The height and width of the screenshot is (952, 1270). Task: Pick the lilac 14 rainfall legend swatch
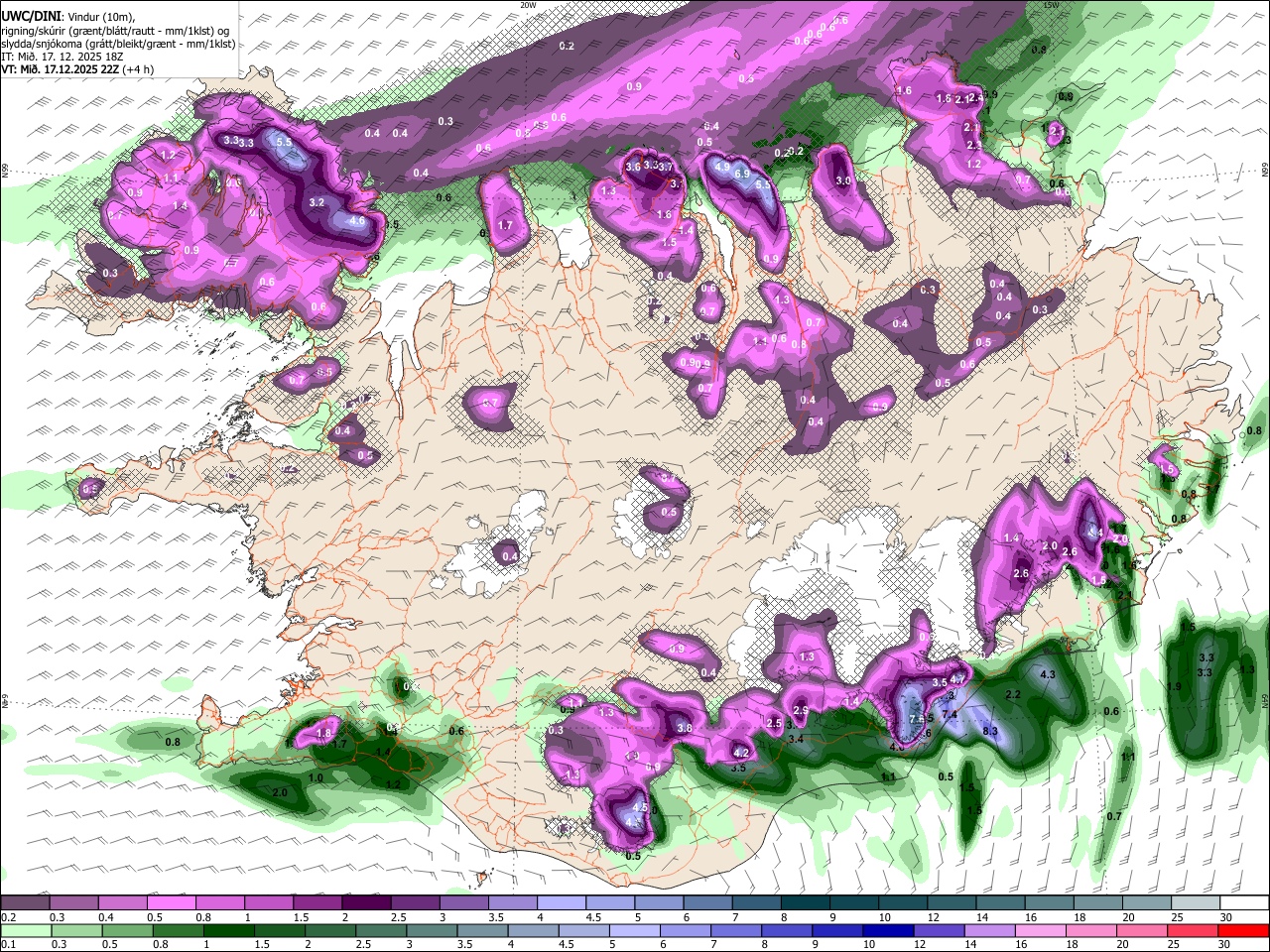coord(990,930)
